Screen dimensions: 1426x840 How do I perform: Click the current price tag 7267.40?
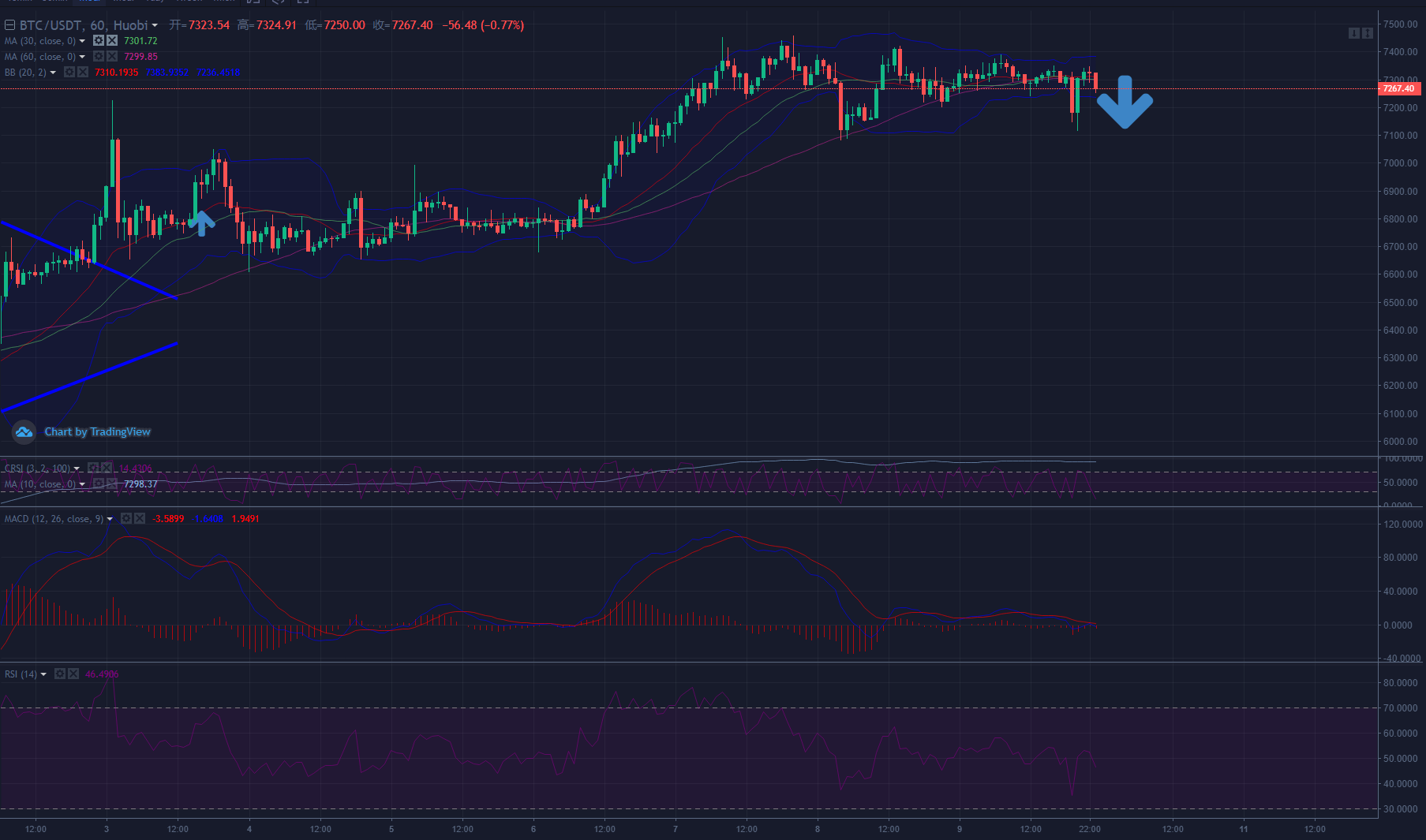(x=1399, y=88)
